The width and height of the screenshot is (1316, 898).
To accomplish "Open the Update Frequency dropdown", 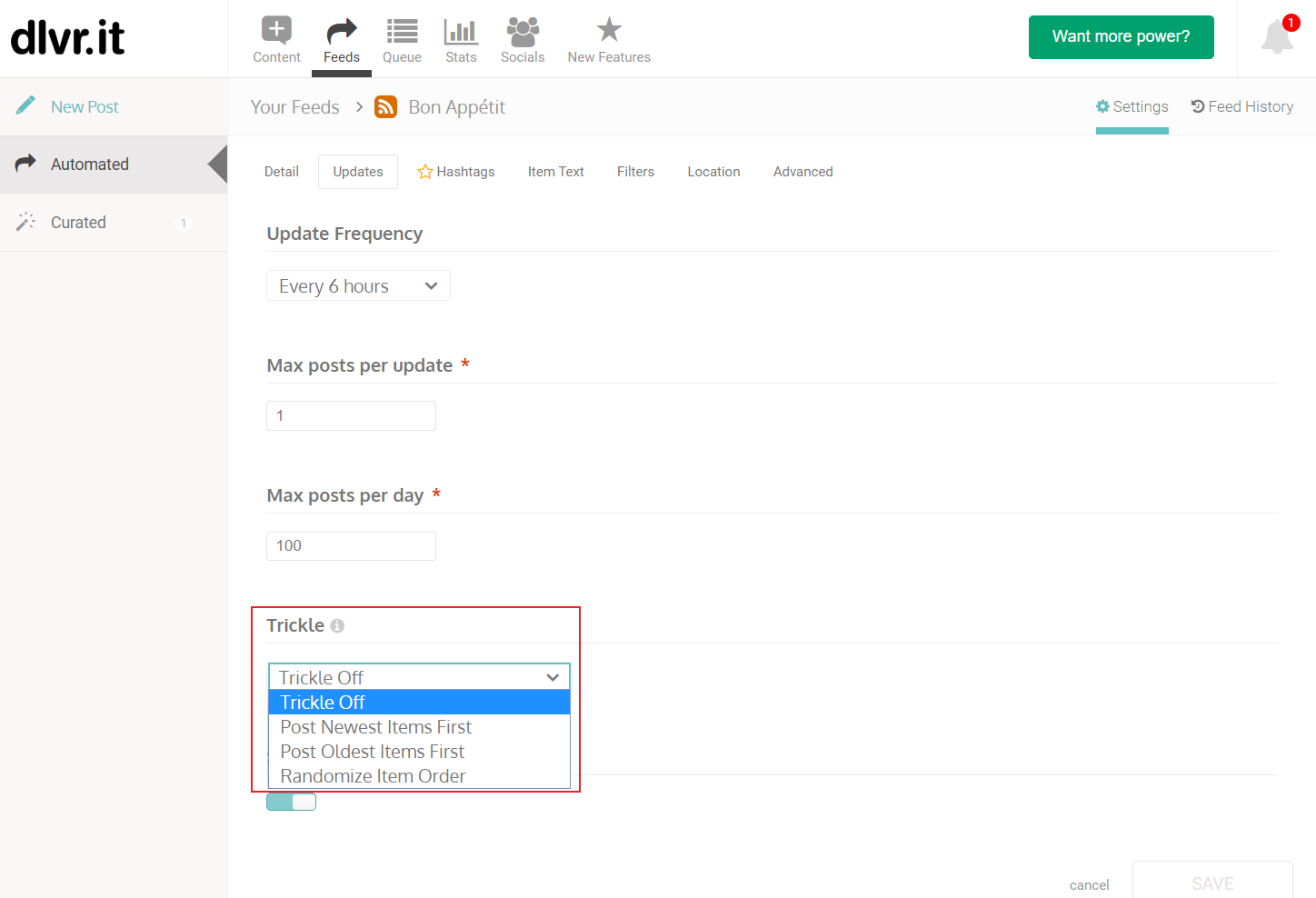I will pyautogui.click(x=358, y=285).
